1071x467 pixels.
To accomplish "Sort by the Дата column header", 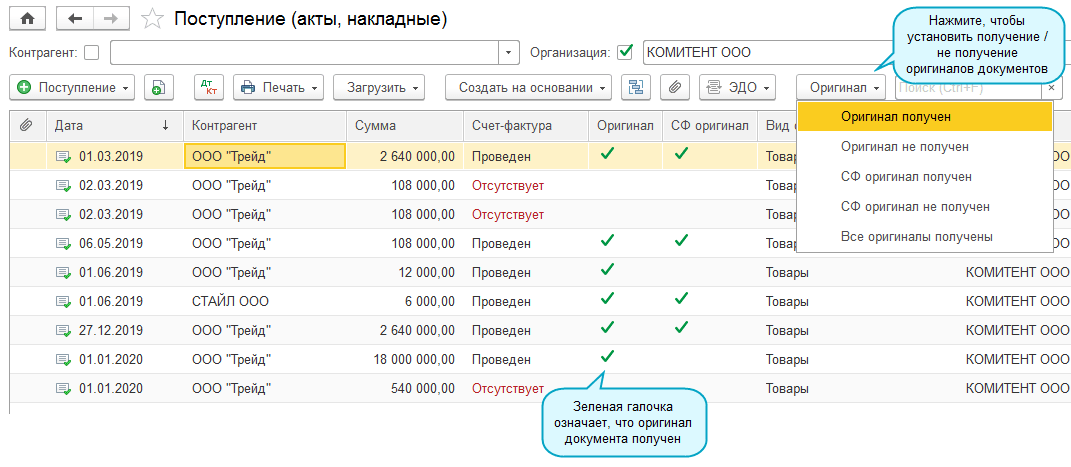I will (110, 126).
